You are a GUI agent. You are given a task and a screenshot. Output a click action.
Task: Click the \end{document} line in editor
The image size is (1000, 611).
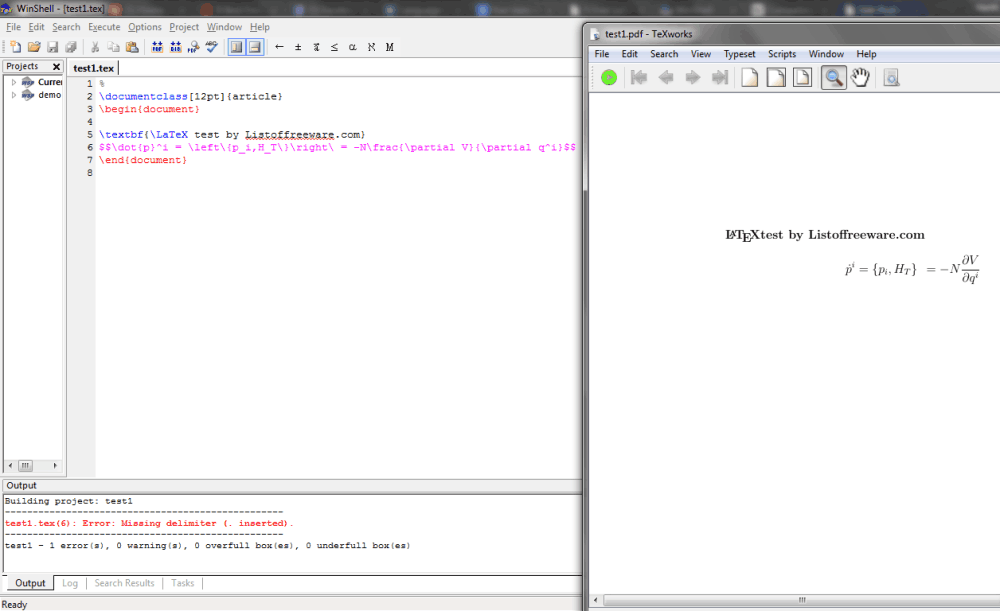[143, 160]
